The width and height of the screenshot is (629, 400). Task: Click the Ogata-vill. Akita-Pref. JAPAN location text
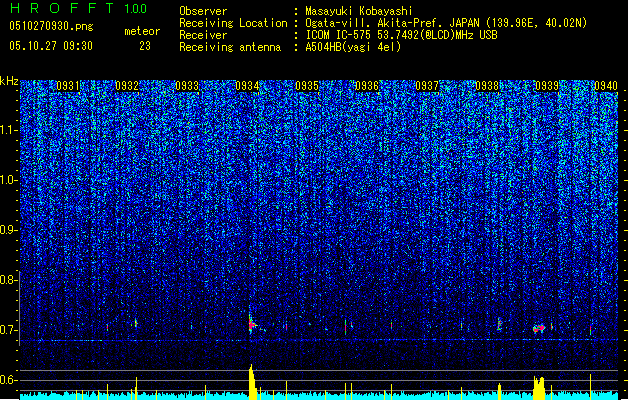[x=446, y=23]
